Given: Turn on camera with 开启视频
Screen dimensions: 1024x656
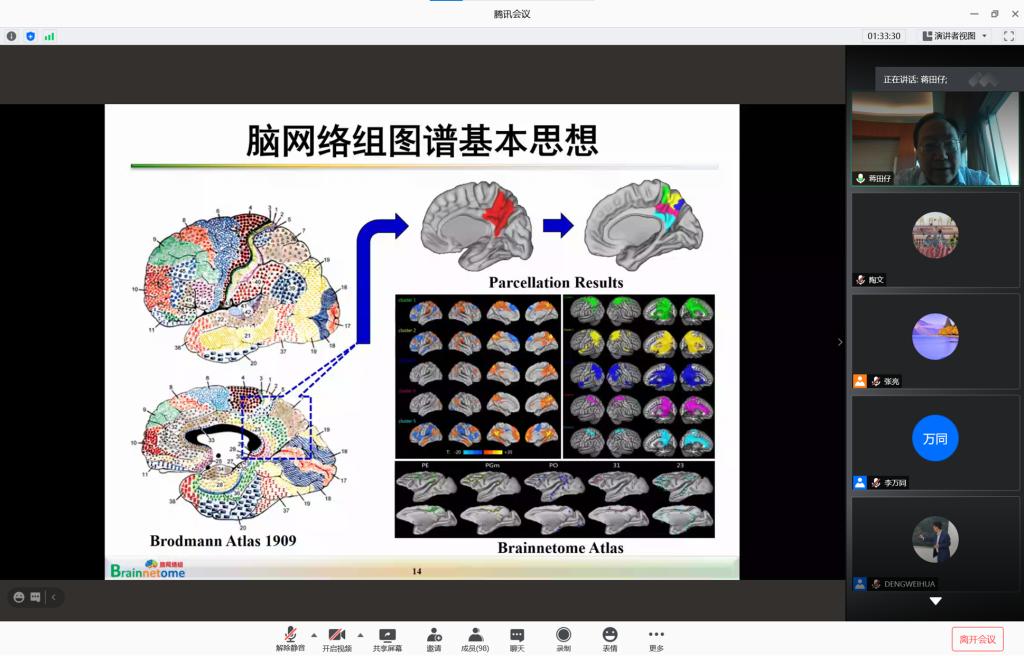Looking at the screenshot, I should tap(337, 638).
